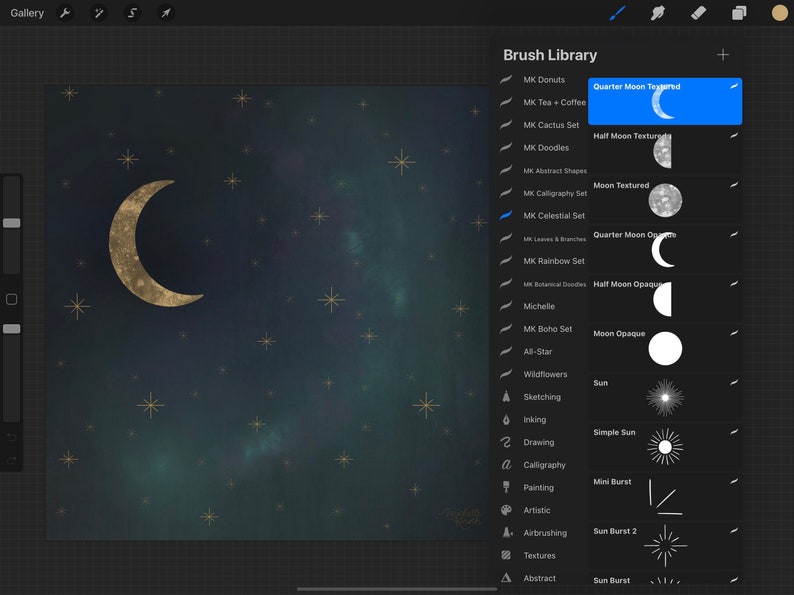Viewport: 794px width, 595px height.
Task: Open the MK Calligraphy Set
Action: tap(543, 193)
